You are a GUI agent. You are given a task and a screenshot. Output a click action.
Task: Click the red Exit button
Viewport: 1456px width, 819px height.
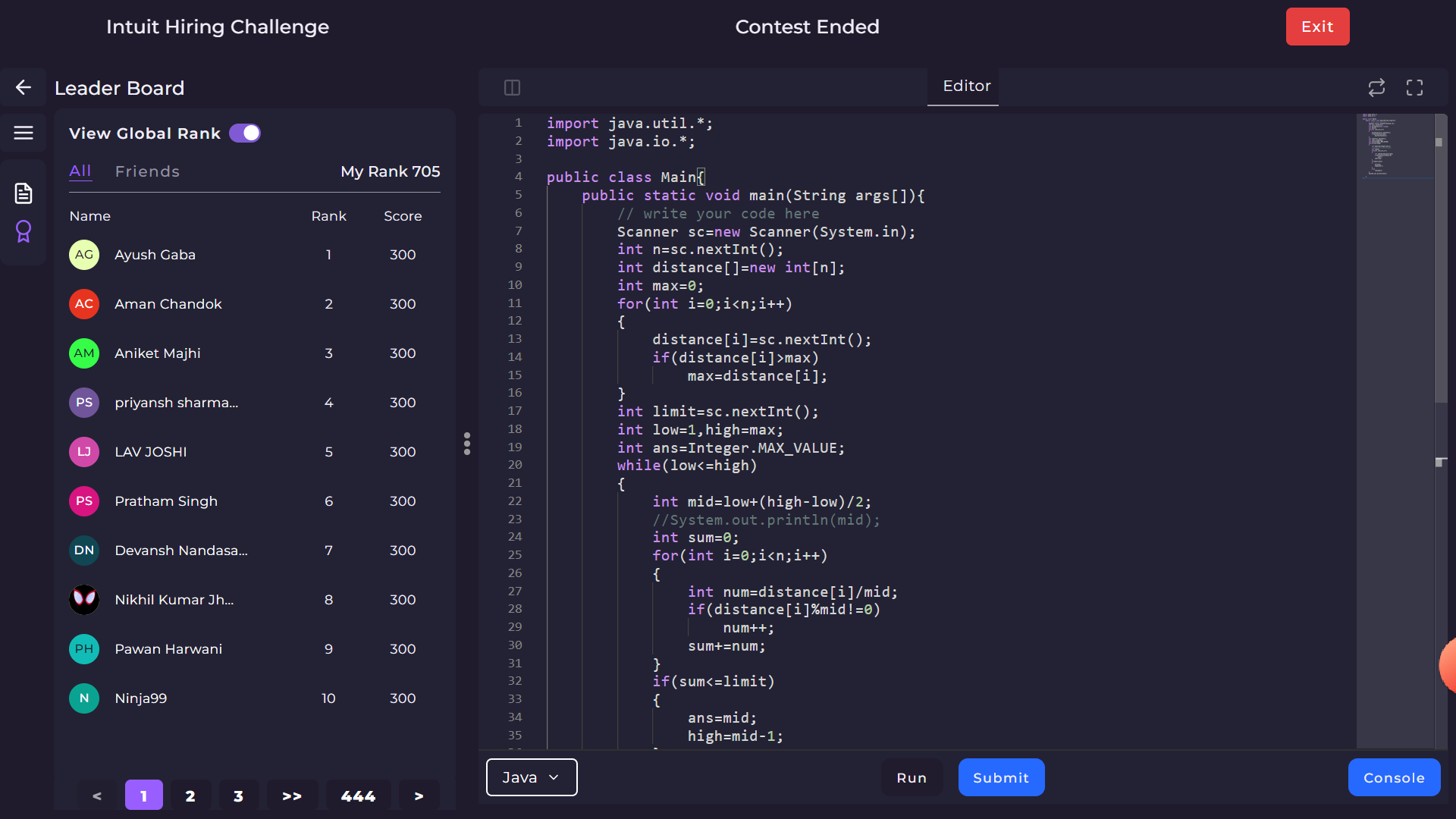click(1317, 27)
